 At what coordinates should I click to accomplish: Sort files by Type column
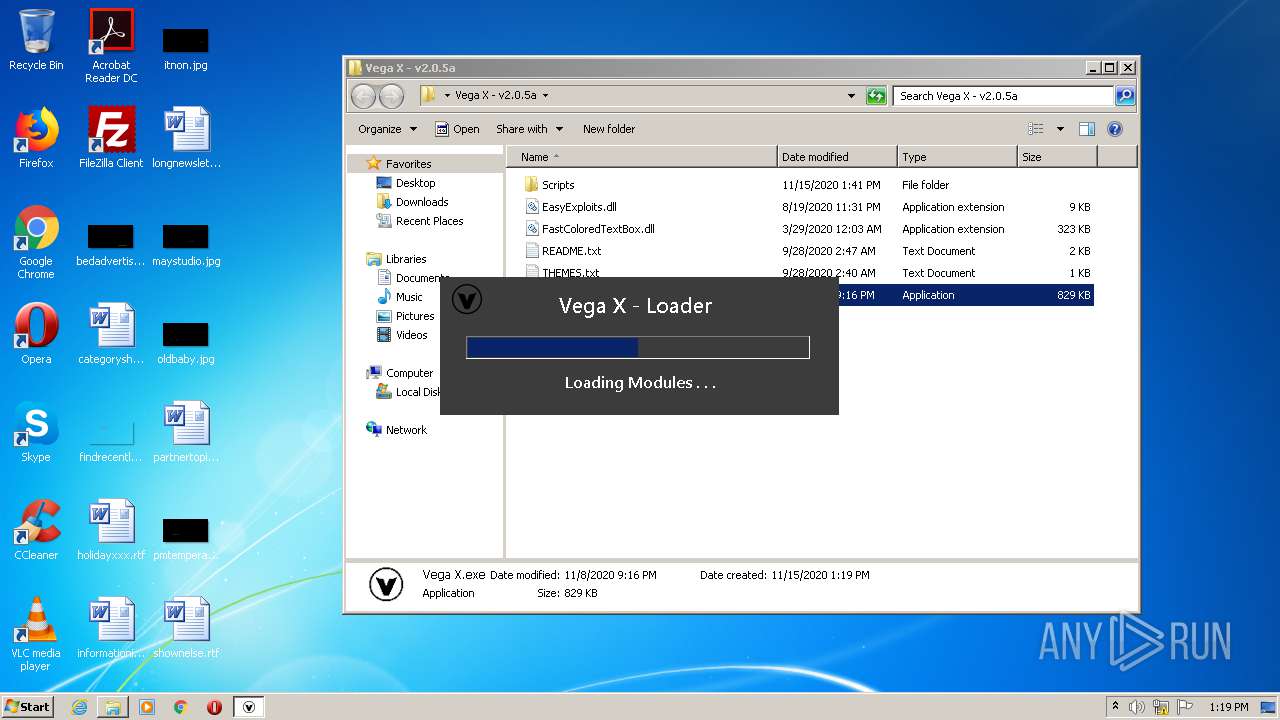coord(957,157)
